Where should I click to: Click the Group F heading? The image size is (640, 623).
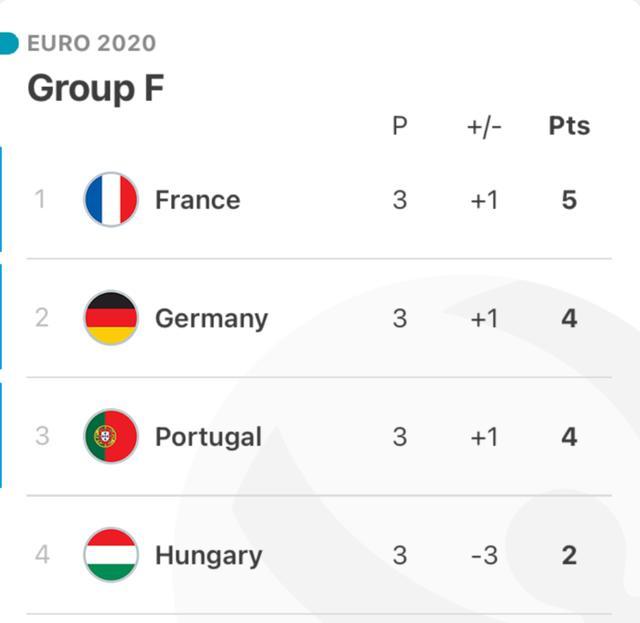coord(95,88)
